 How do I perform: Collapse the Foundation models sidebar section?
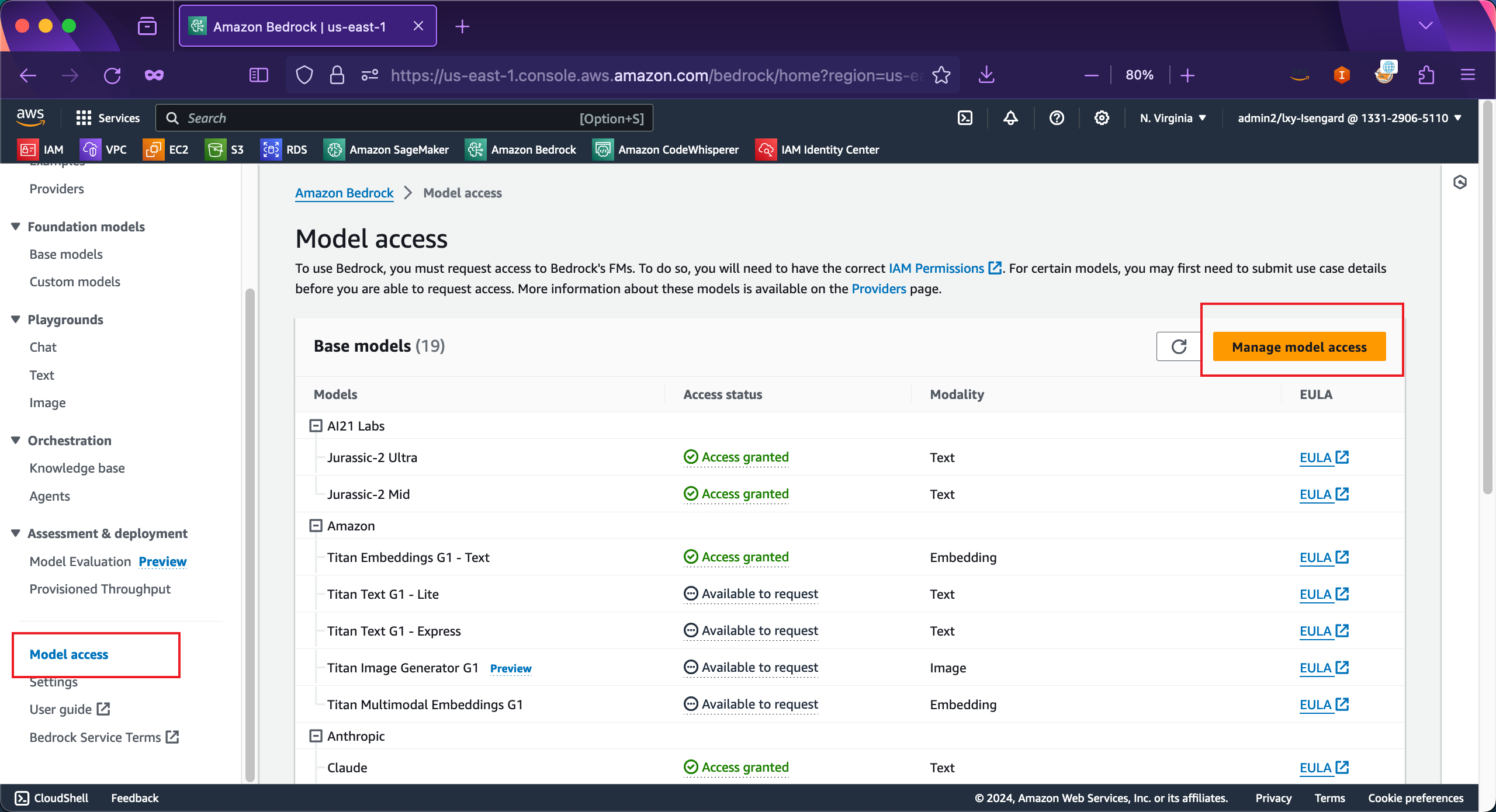16,227
